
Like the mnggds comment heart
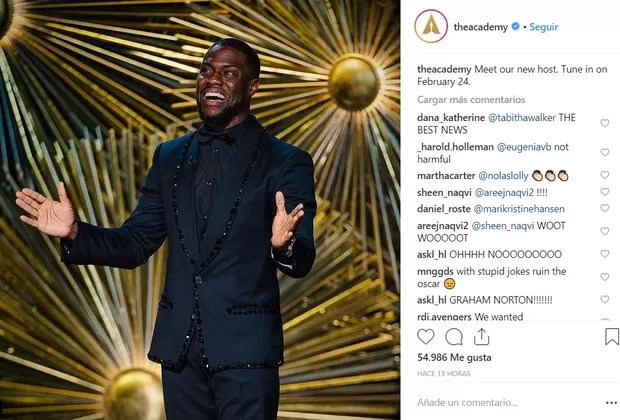click(x=605, y=277)
